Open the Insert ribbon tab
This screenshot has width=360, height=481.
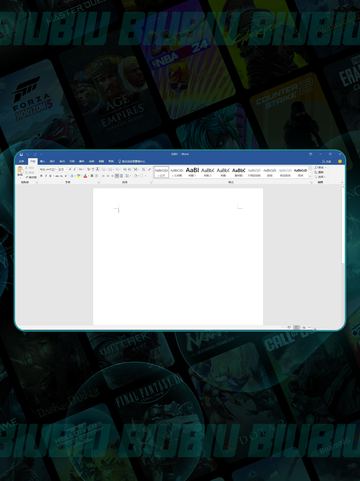(x=42, y=161)
